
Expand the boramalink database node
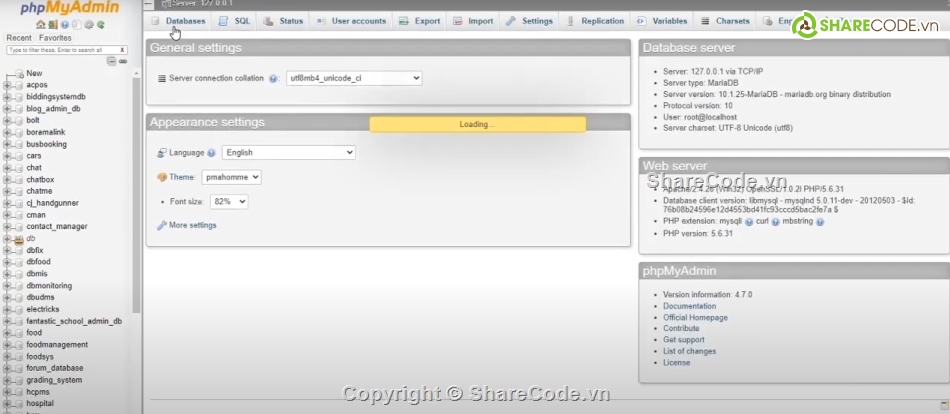pyautogui.click(x=7, y=133)
